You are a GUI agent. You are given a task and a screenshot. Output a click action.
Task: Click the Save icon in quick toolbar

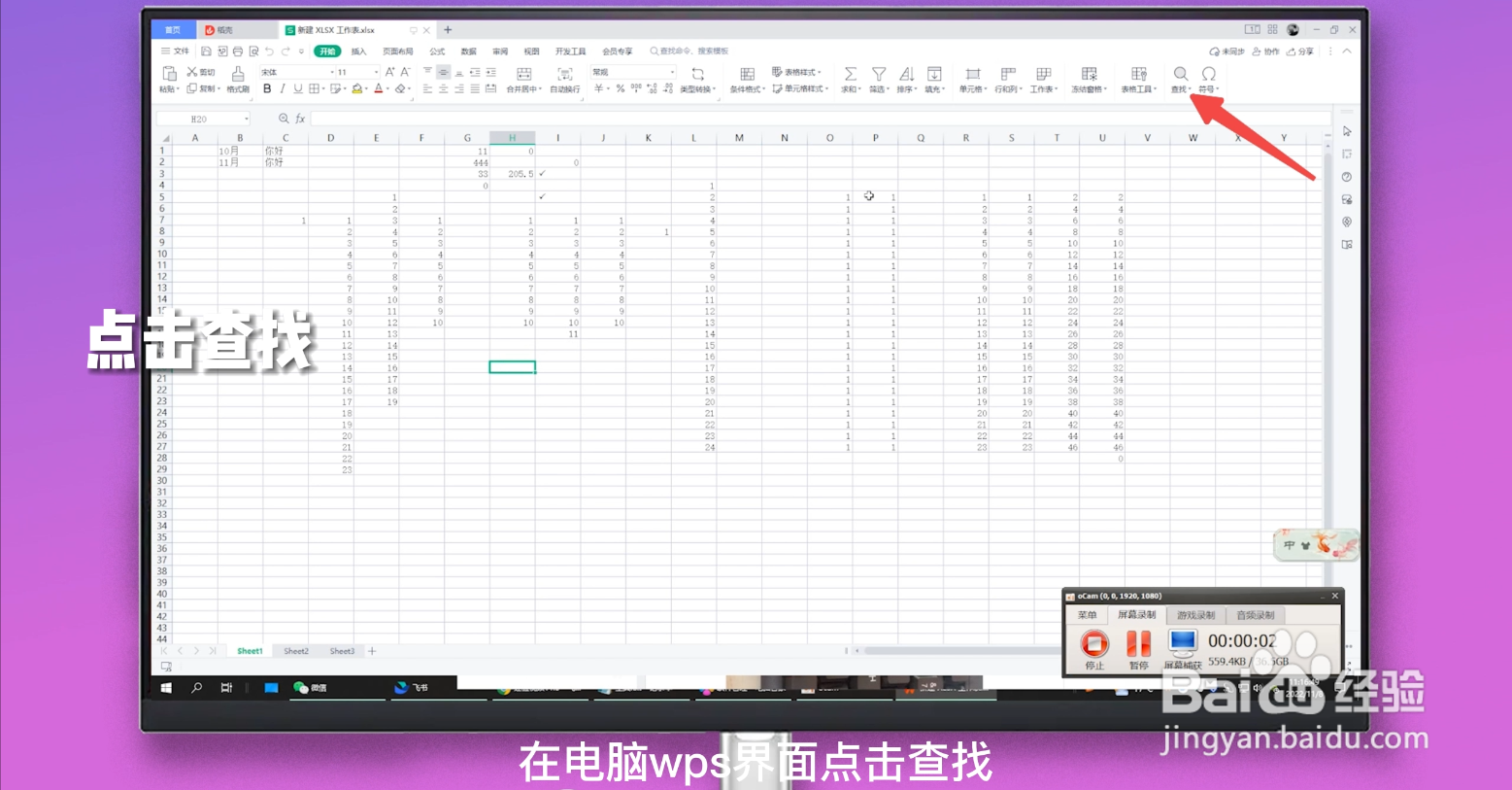click(206, 52)
